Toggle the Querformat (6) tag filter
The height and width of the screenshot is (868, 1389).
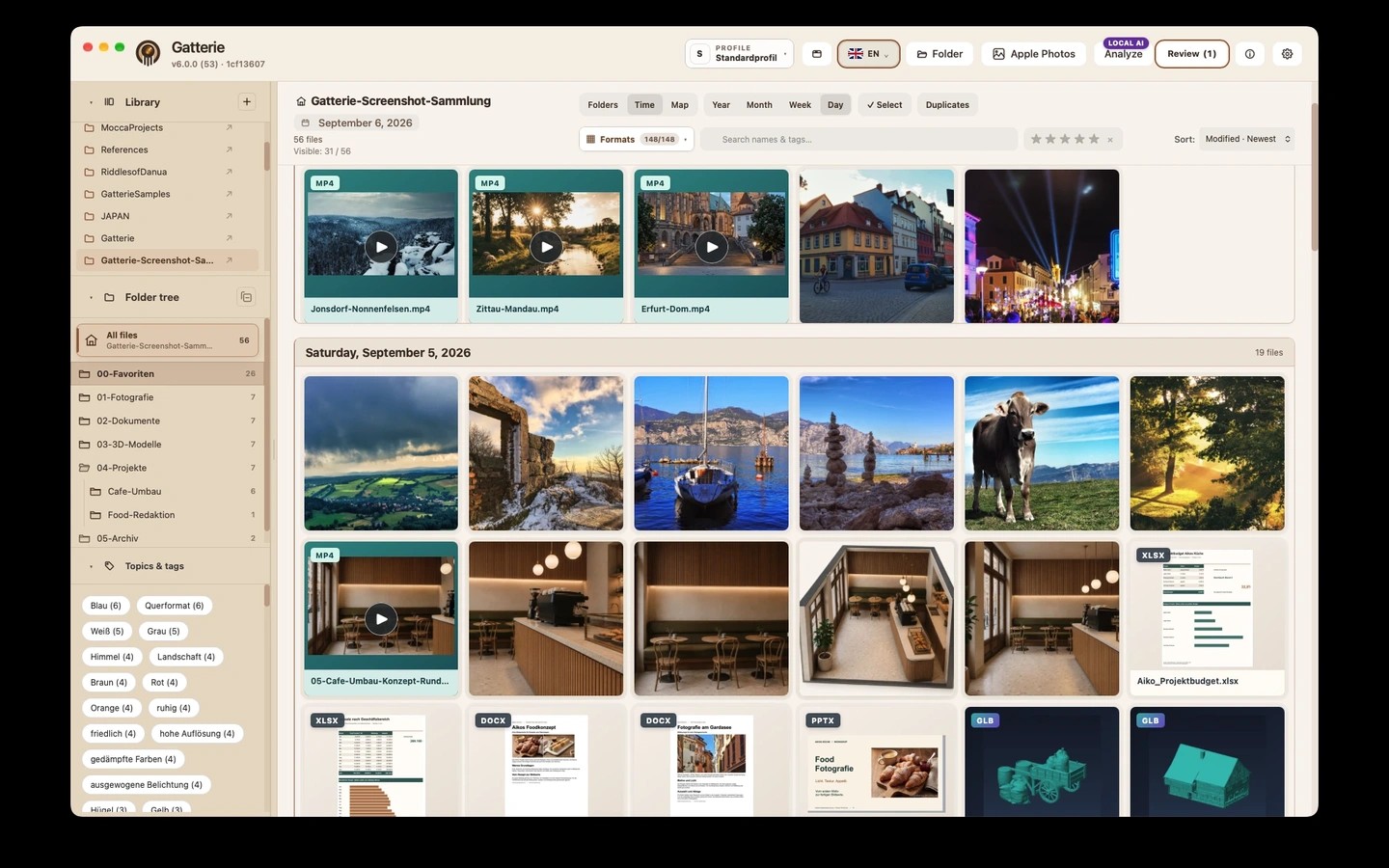tap(175, 606)
